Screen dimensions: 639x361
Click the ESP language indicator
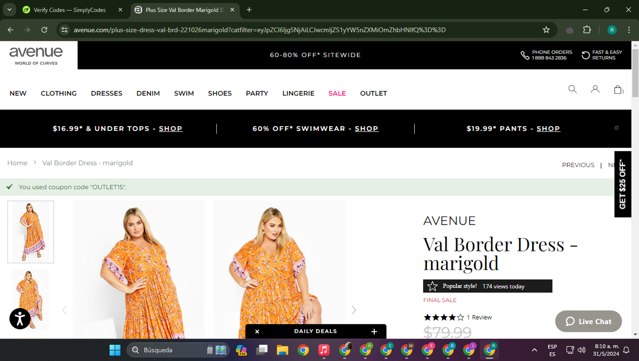[552, 350]
